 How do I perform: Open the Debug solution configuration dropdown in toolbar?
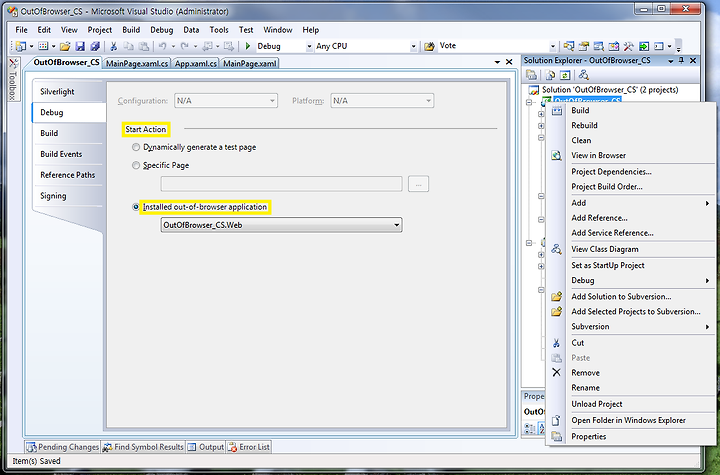(x=309, y=46)
